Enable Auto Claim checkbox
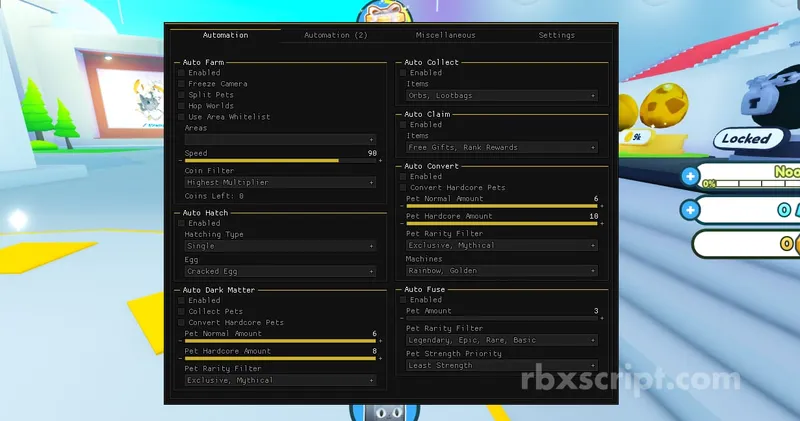The image size is (800, 421). pos(403,125)
